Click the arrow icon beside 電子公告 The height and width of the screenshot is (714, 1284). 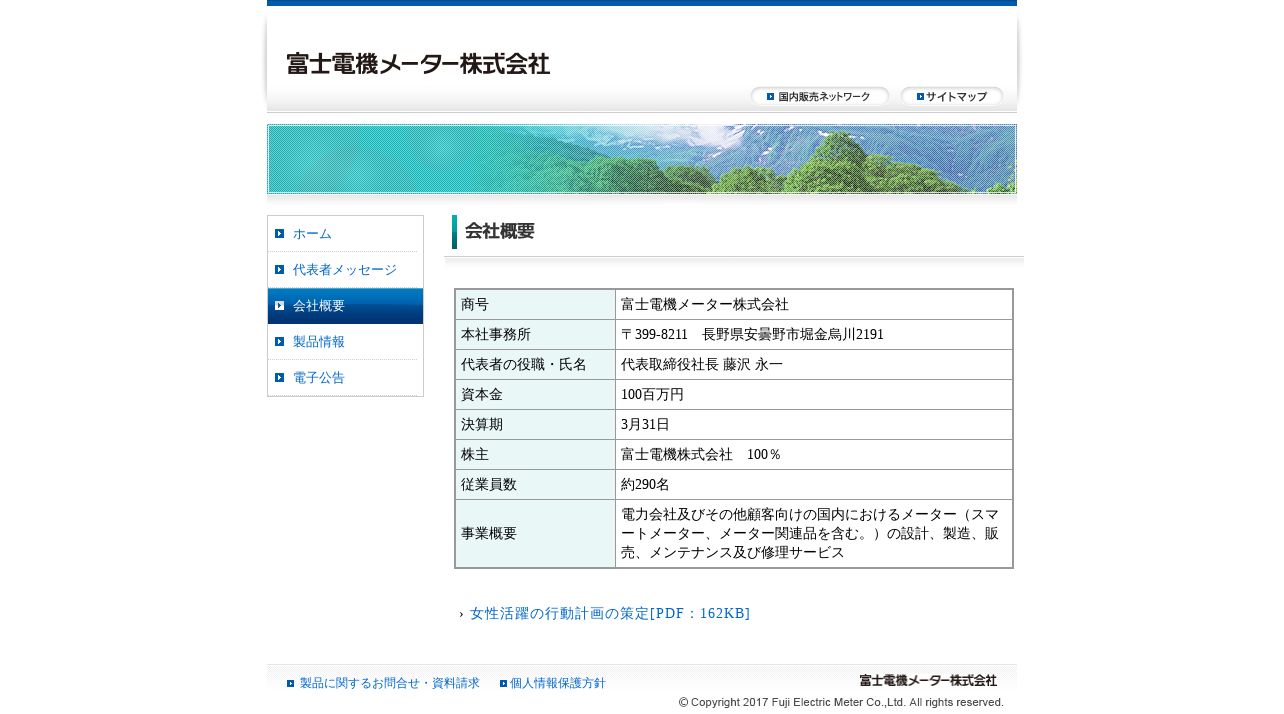coord(280,378)
